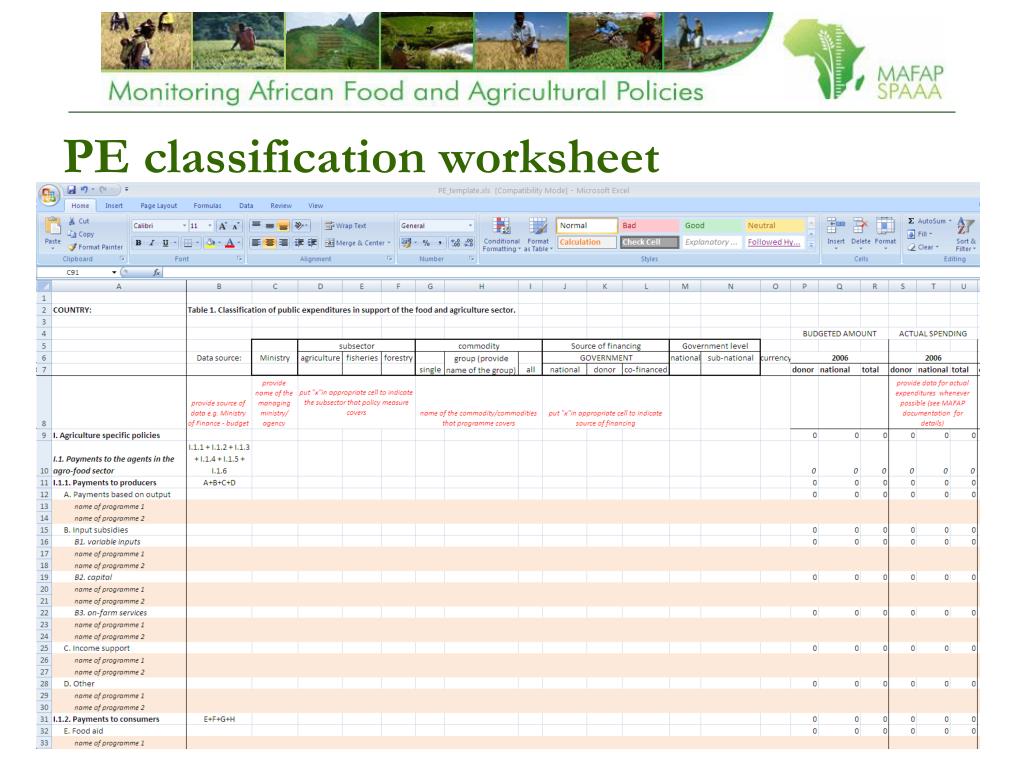Open the Formulas ribbon tab
This screenshot has width=1024, height=768.
point(208,206)
